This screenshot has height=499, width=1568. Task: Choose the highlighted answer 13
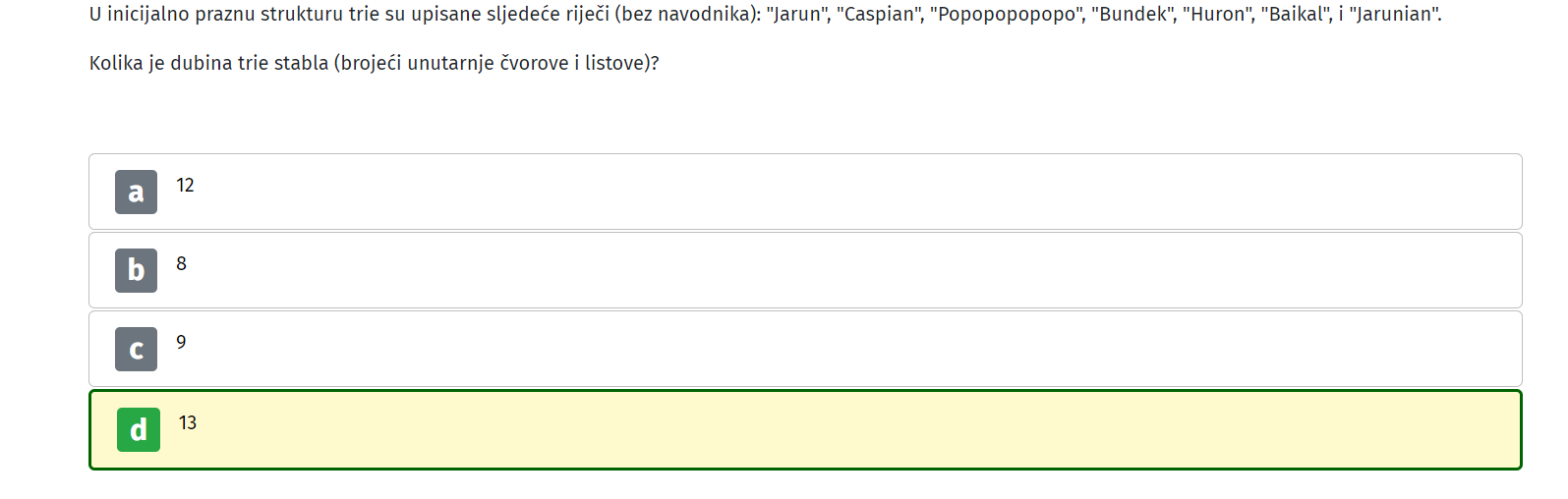tap(805, 429)
